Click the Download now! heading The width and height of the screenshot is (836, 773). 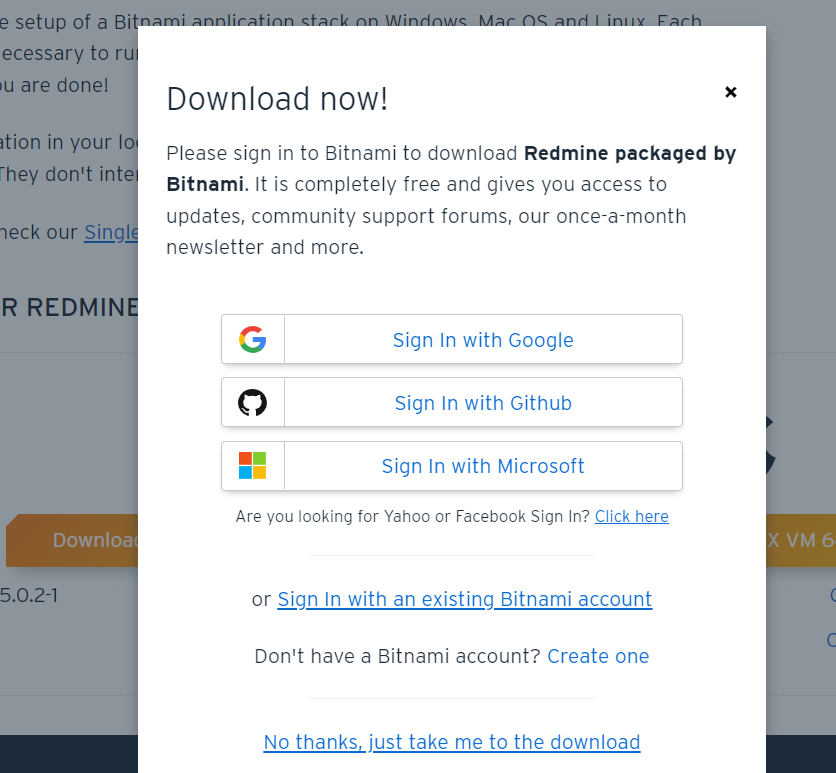tap(277, 99)
